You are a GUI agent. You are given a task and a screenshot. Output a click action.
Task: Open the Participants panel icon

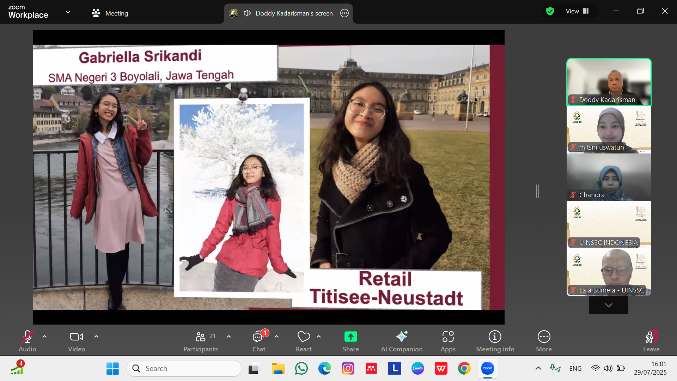200,337
